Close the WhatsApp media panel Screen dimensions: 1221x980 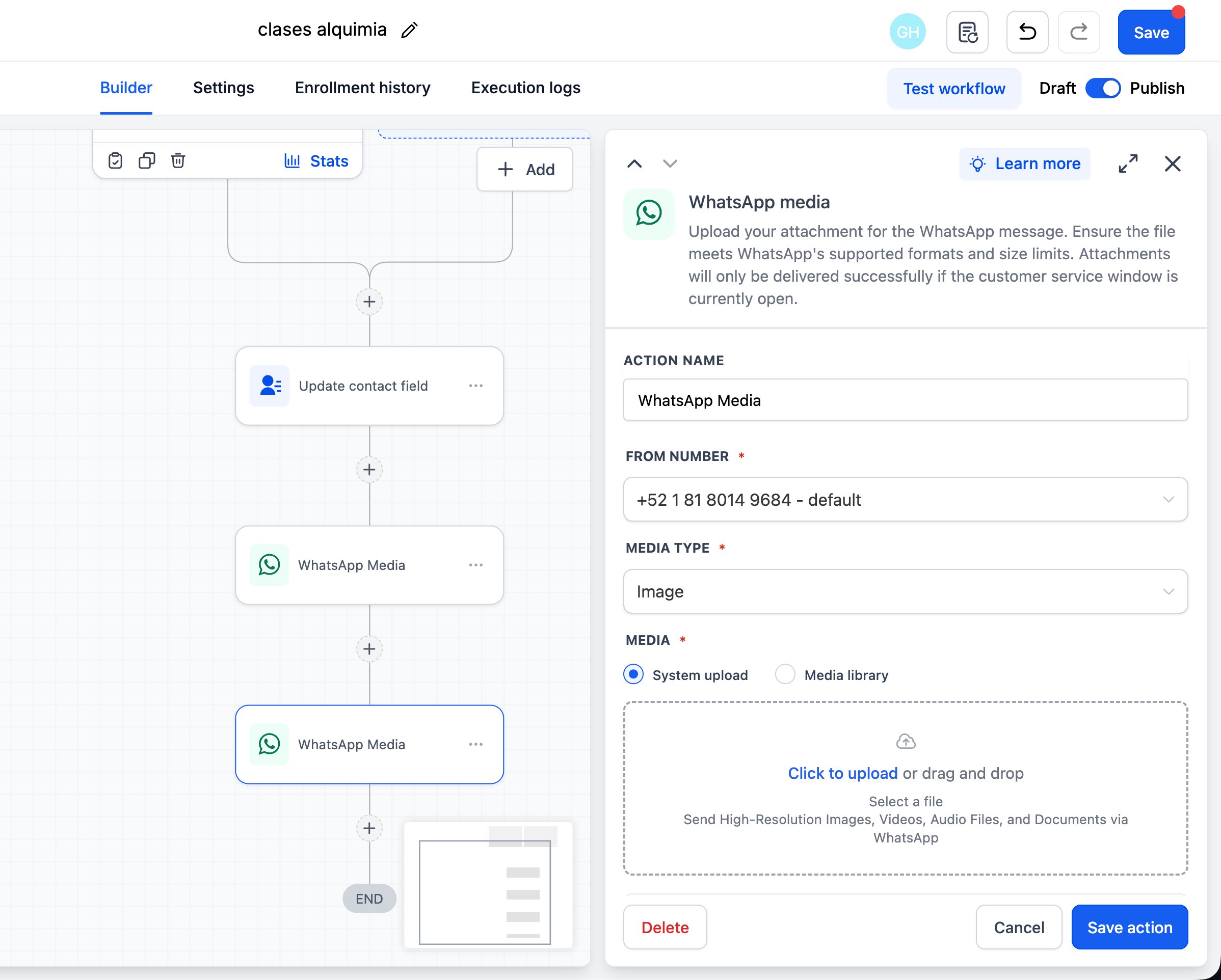pyautogui.click(x=1172, y=164)
